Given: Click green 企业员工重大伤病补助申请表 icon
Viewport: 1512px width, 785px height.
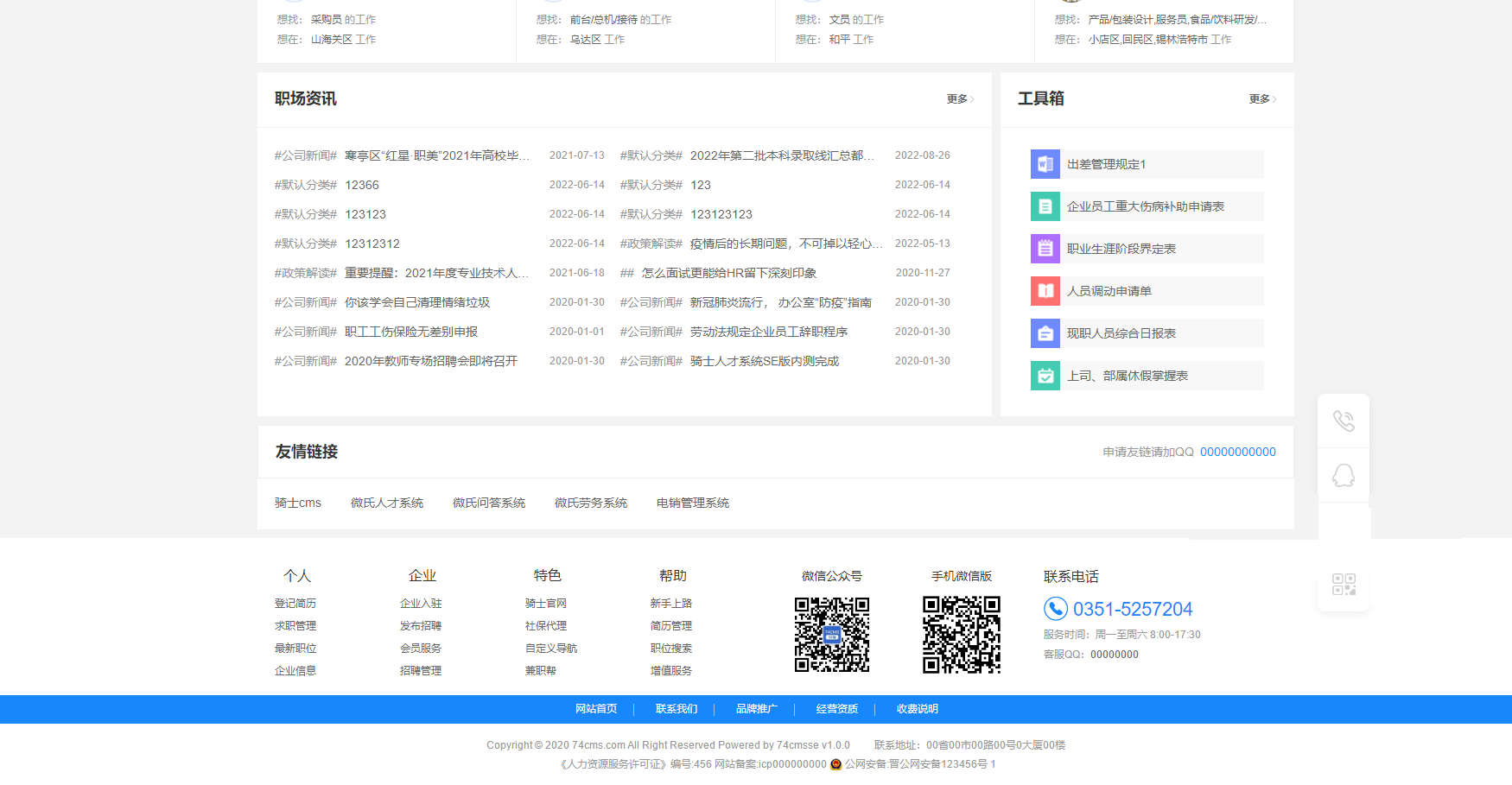Looking at the screenshot, I should coord(1045,206).
